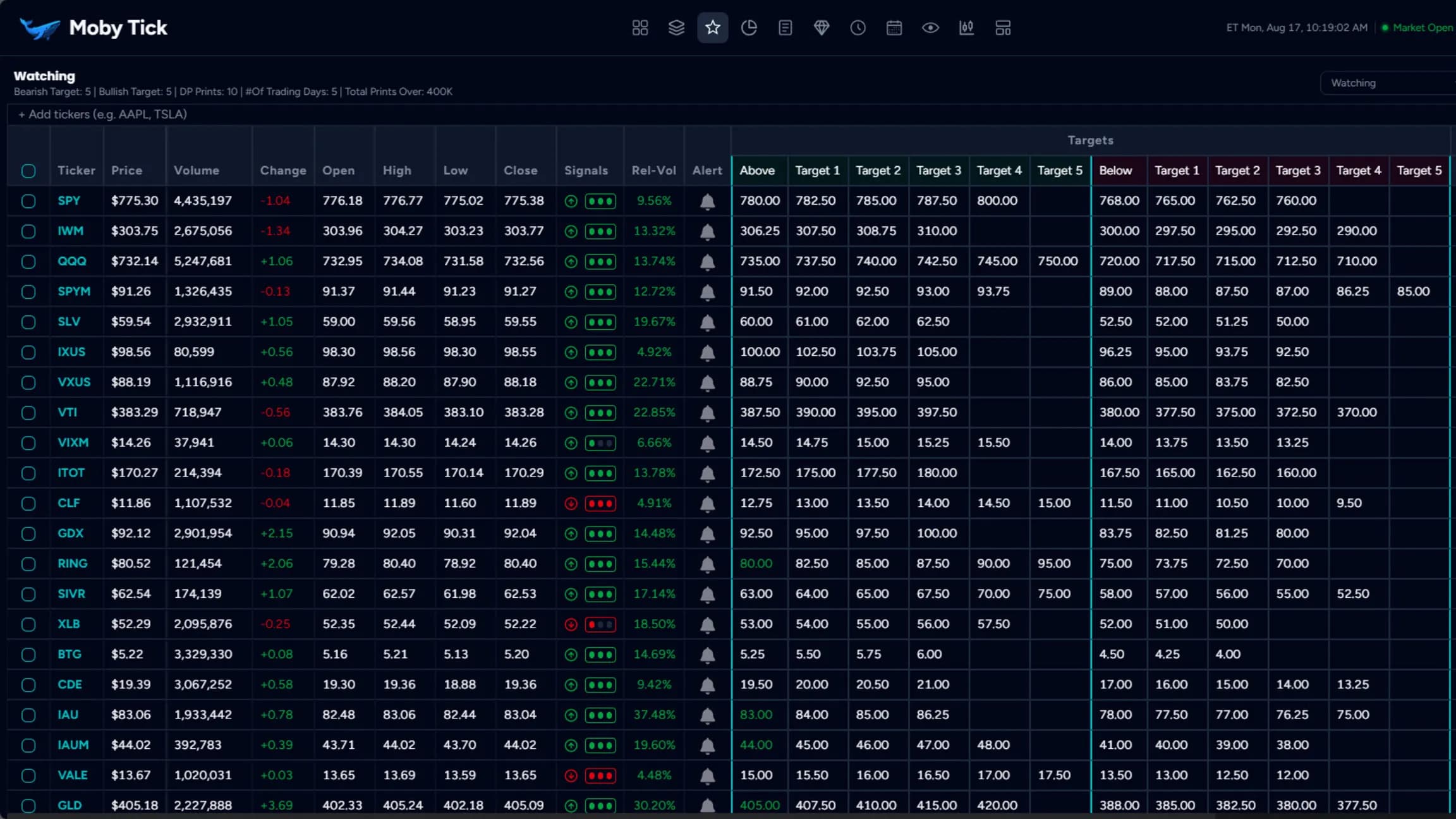Set alert bell for QQQ row
The width and height of the screenshot is (1456, 819).
pos(708,262)
